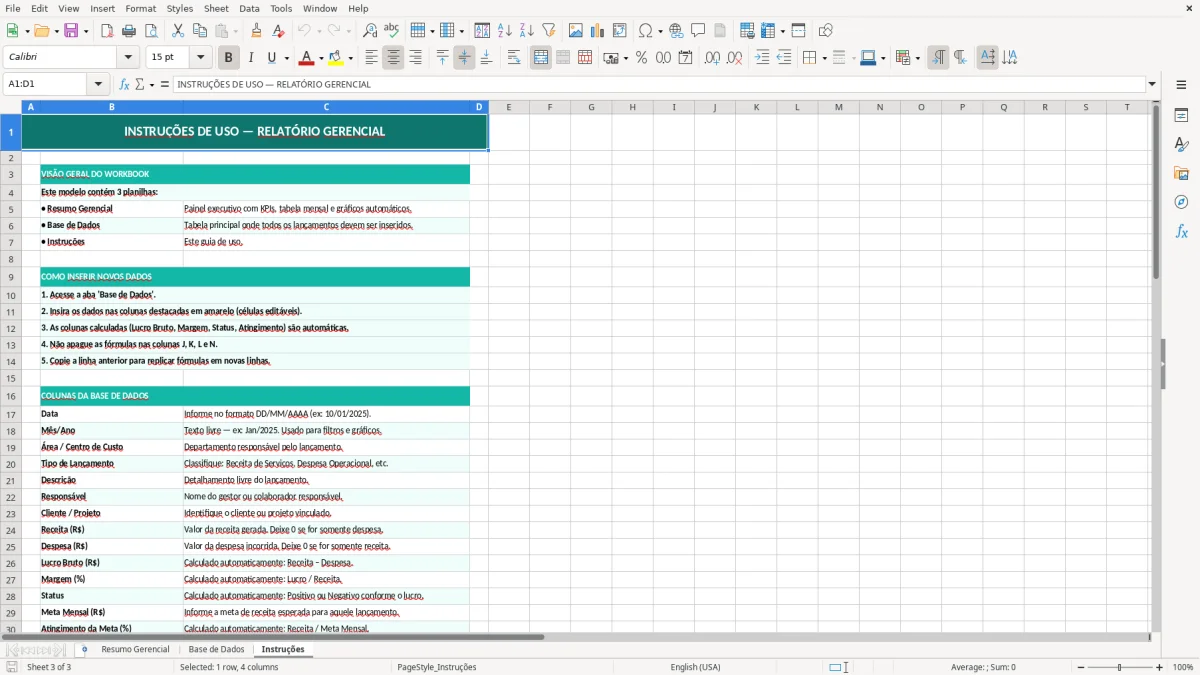Screen dimensions: 1200x675
Task: Insert Image icon in toolbar
Action: (x=576, y=31)
